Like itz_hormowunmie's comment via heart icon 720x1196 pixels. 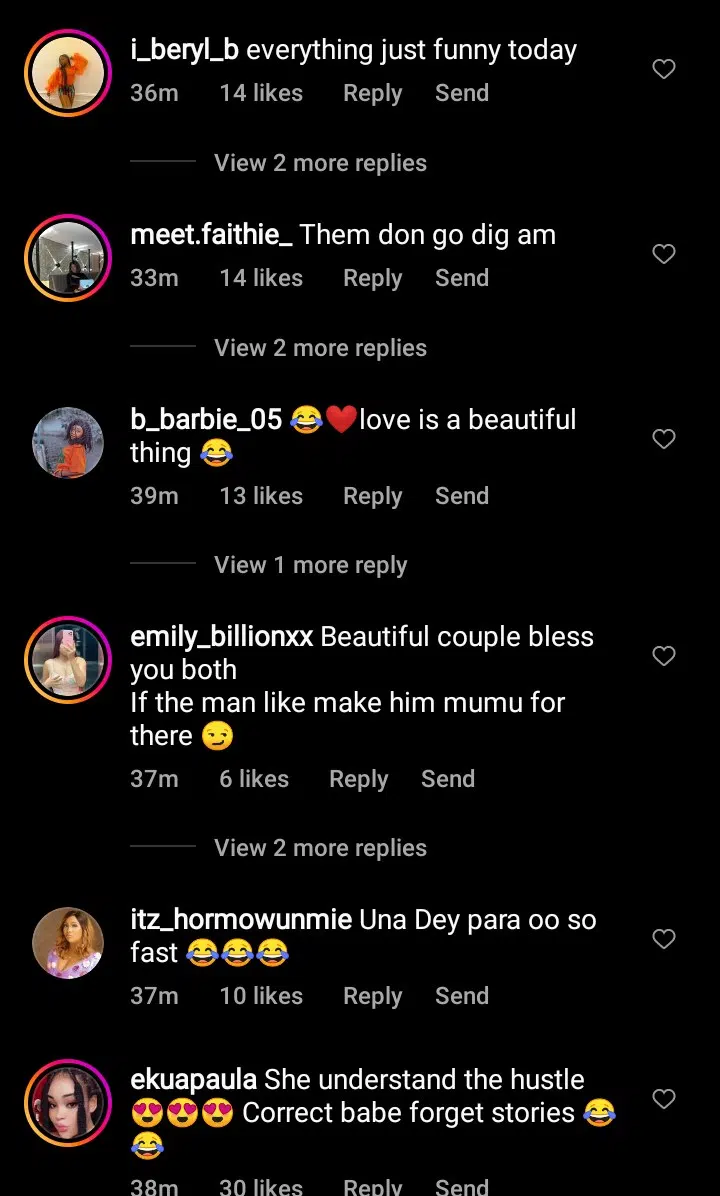click(664, 939)
